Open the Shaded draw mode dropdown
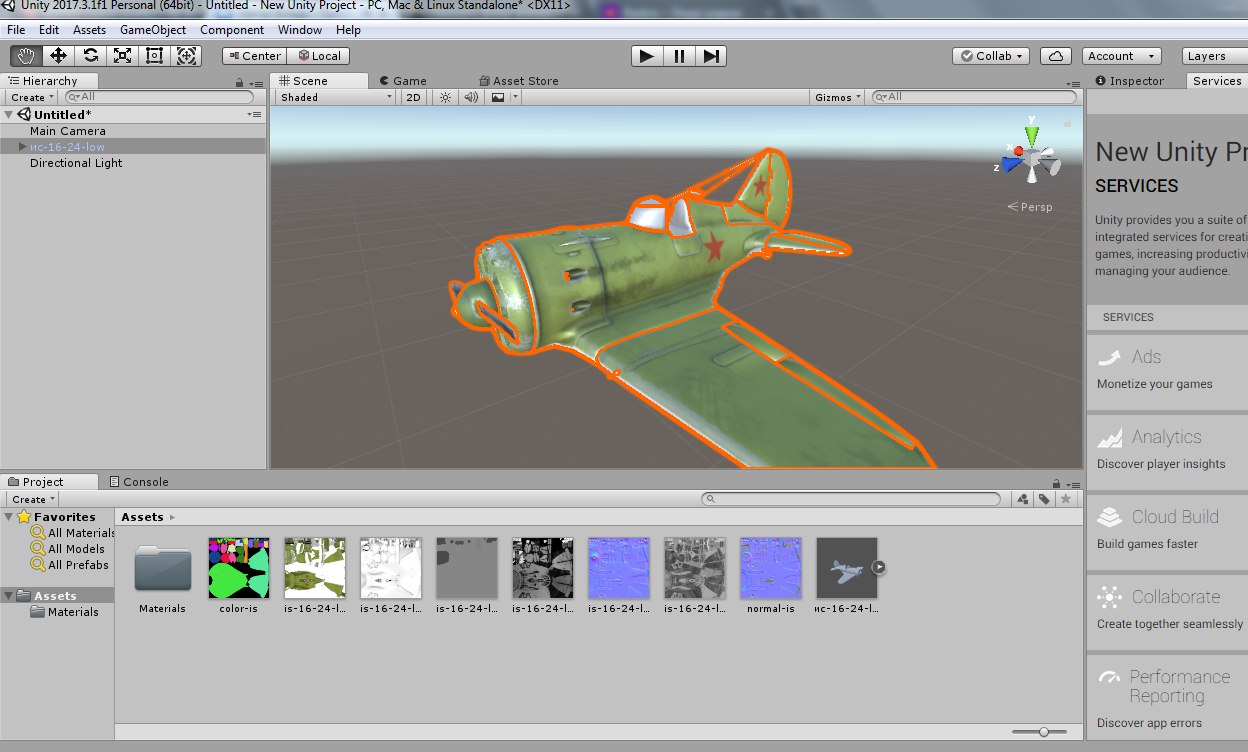Screen dimensions: 1248x752 pyautogui.click(x=336, y=97)
